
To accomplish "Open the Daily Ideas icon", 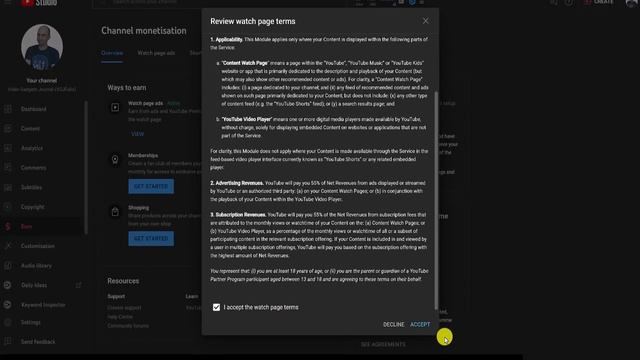I will click(8, 285).
